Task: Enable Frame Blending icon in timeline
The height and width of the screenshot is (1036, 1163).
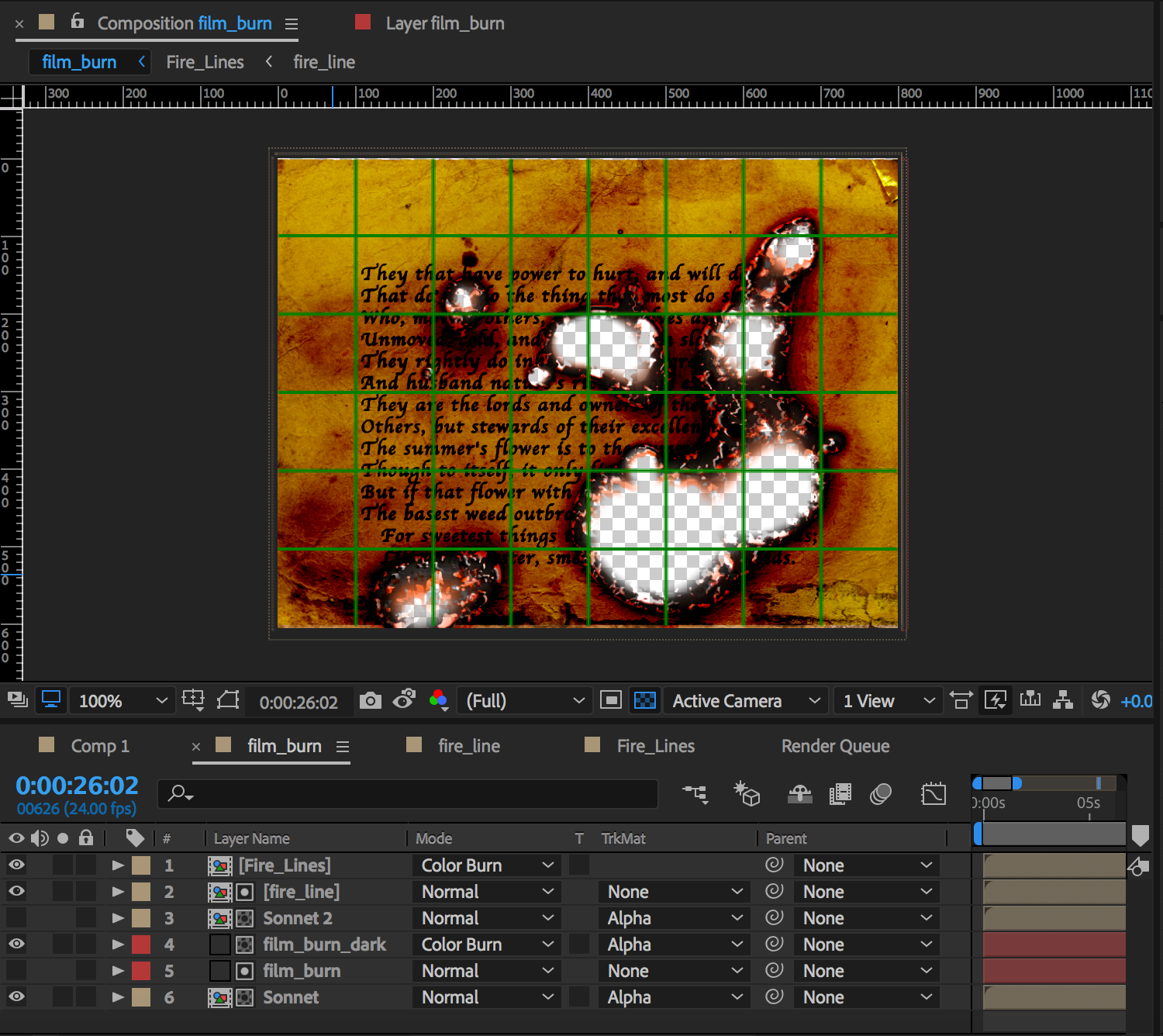Action: pyautogui.click(x=840, y=794)
